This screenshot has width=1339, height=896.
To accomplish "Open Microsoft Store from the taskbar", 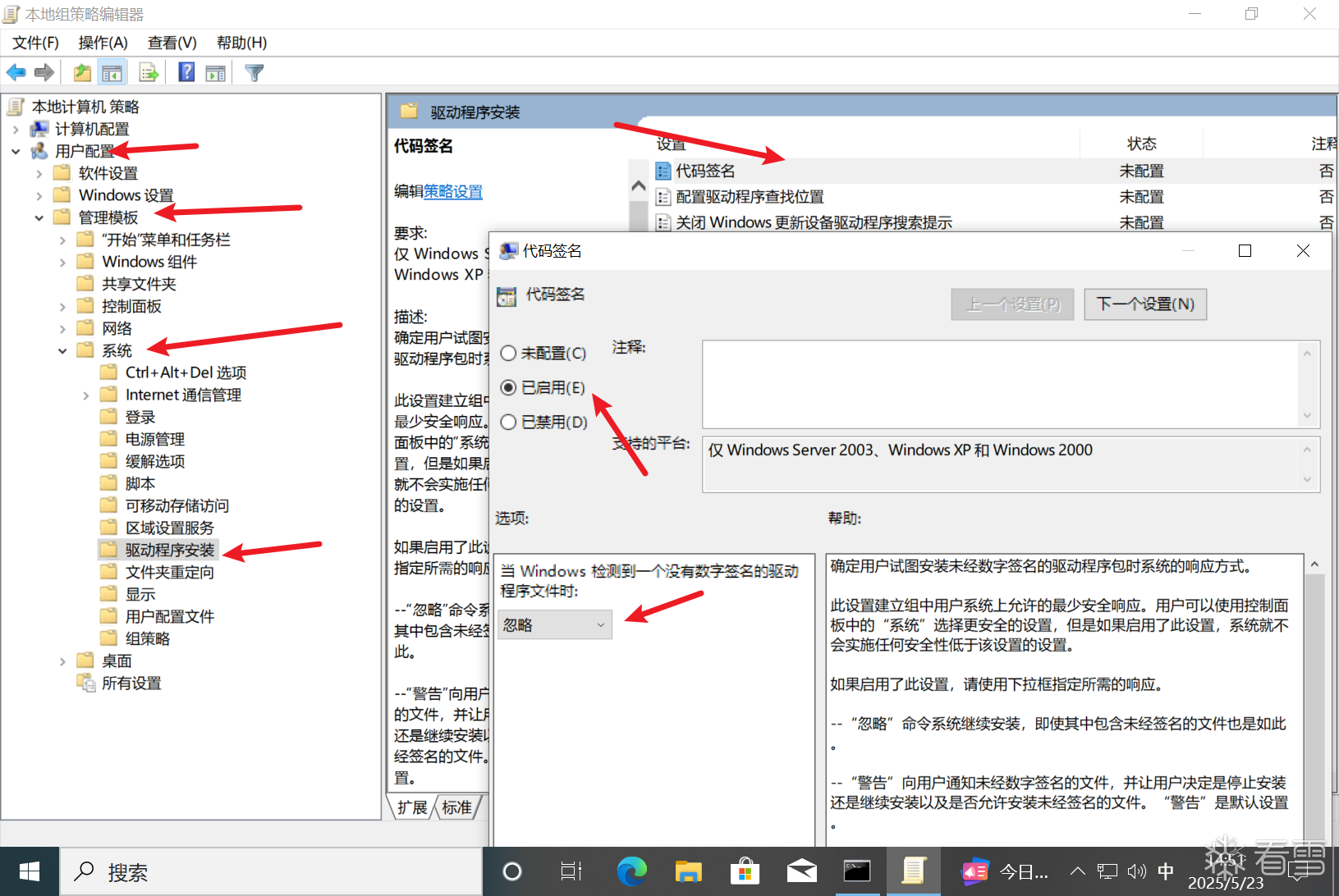I will click(745, 871).
